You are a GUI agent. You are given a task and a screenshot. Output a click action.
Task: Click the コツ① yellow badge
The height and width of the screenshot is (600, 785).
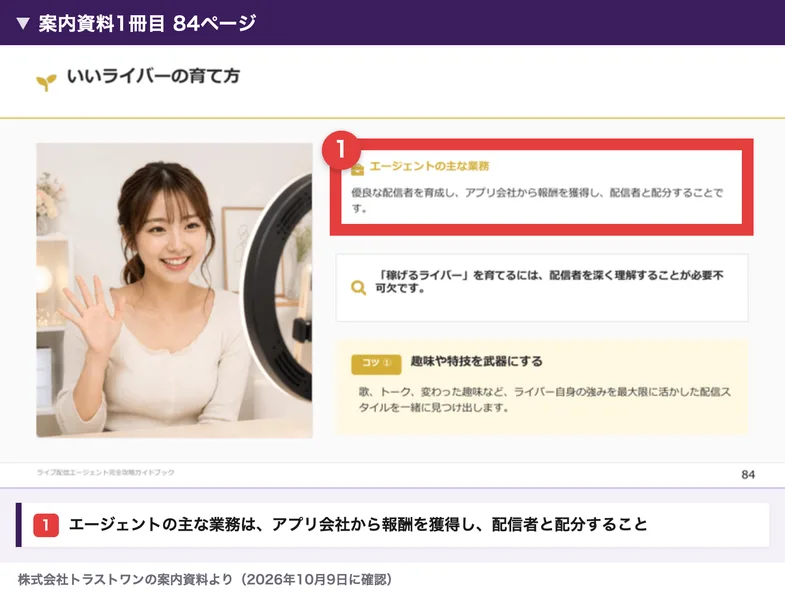click(376, 364)
